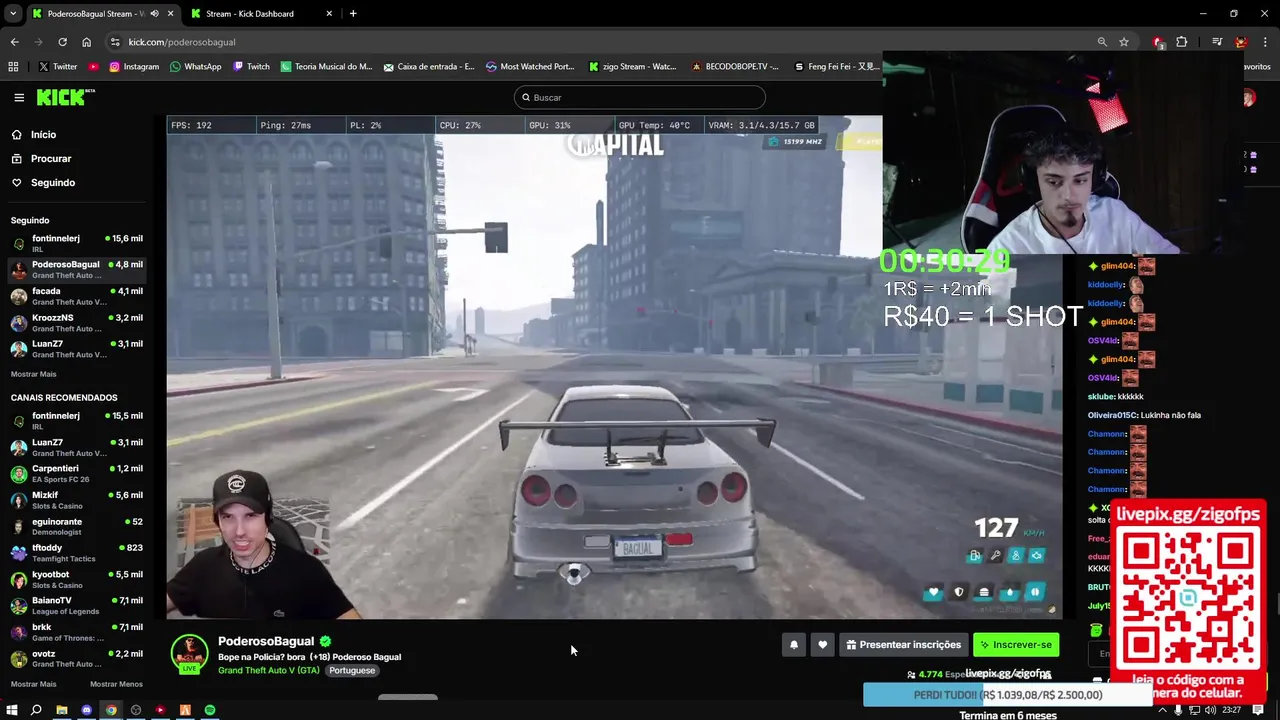This screenshot has width=1280, height=720.
Task: Open the YouTube icon bookmark
Action: 93,67
